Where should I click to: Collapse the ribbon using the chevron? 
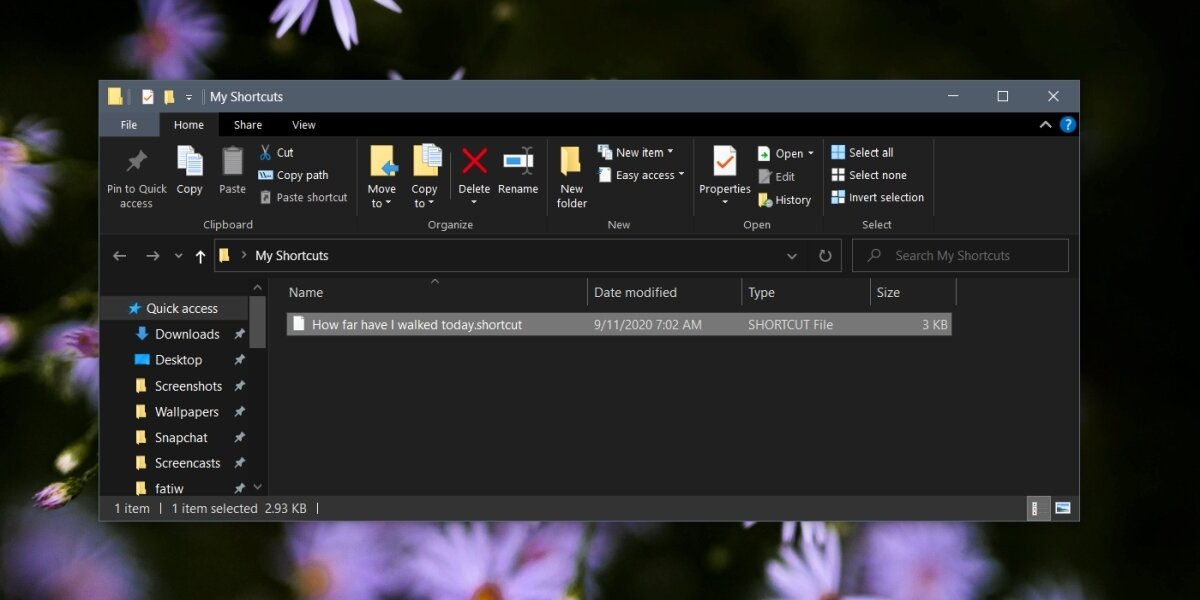1046,125
